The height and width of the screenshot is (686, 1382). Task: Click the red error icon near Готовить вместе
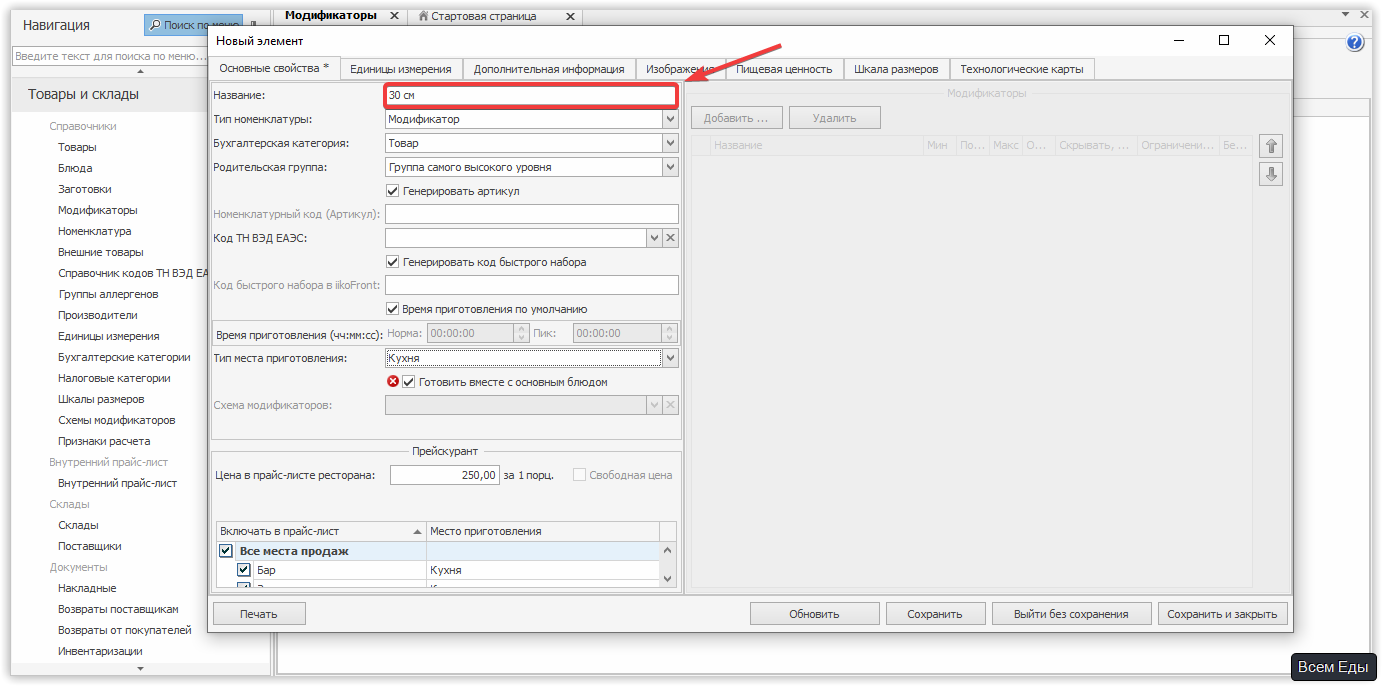pos(393,381)
